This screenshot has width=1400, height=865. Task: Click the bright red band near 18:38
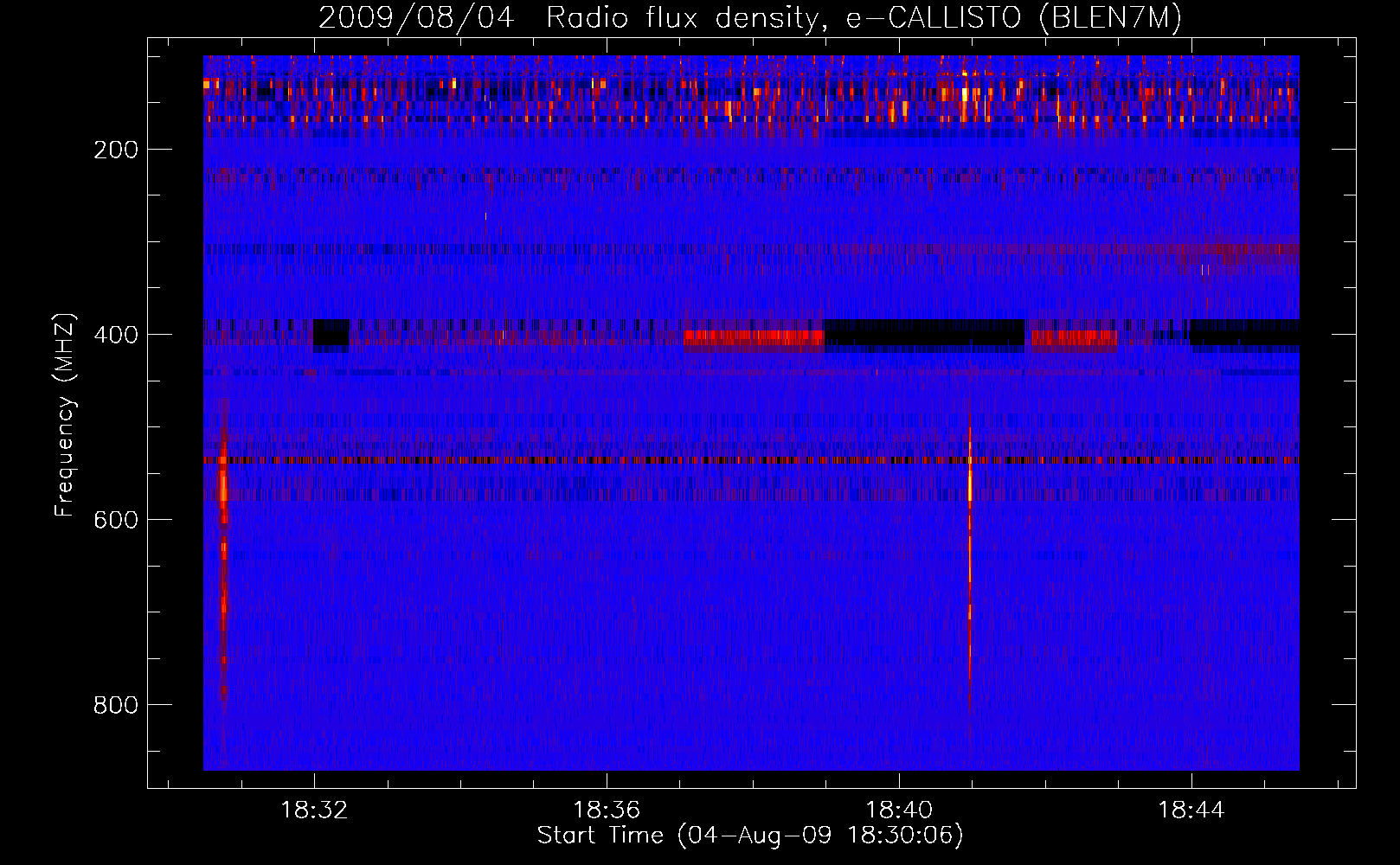[x=754, y=338]
